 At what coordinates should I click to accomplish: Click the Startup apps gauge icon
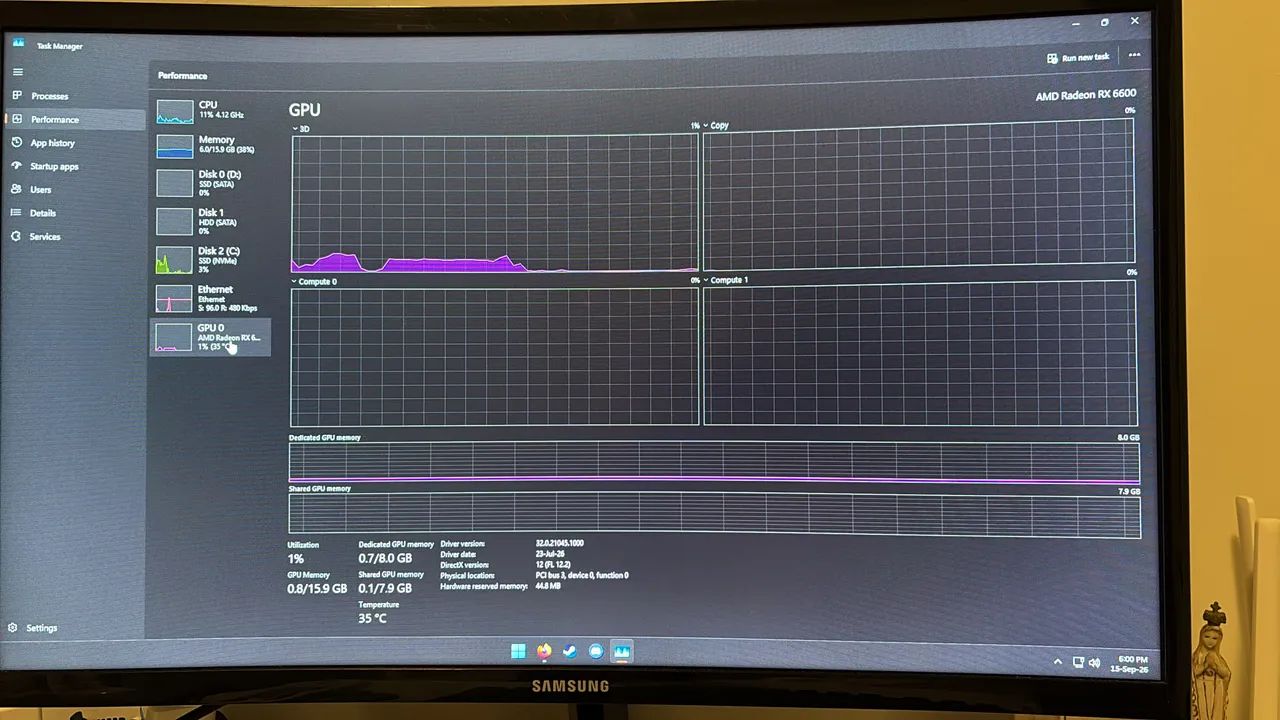[16, 166]
